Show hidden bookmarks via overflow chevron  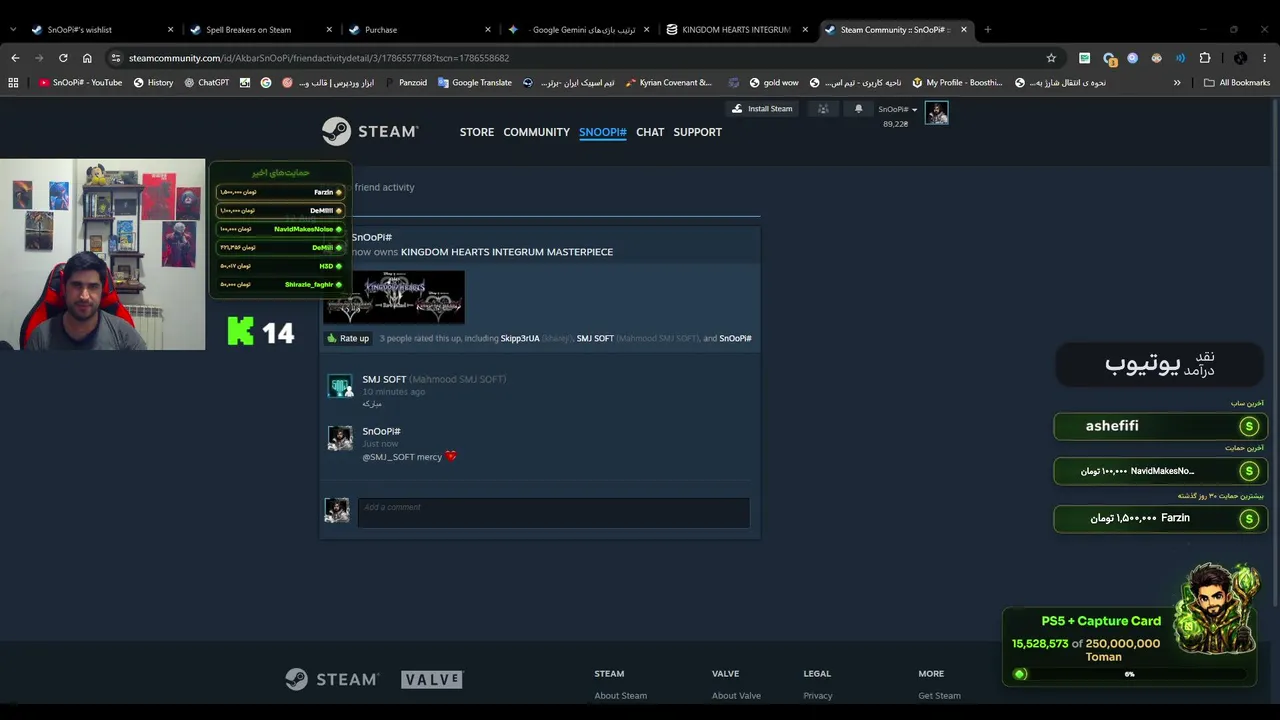1177,83
